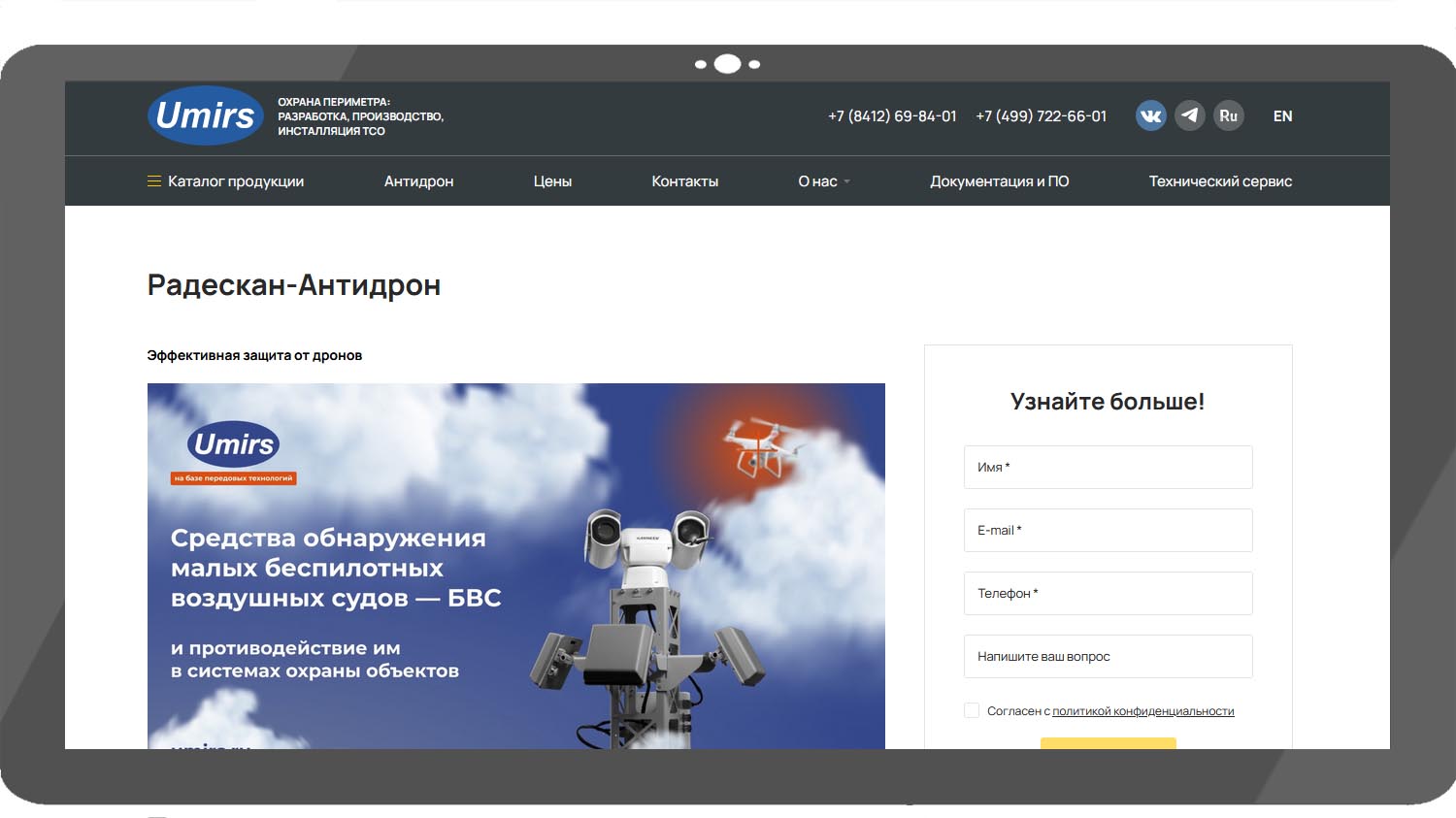Click the Umirs logo in header
This screenshot has height=818, width=1456.
tap(205, 116)
